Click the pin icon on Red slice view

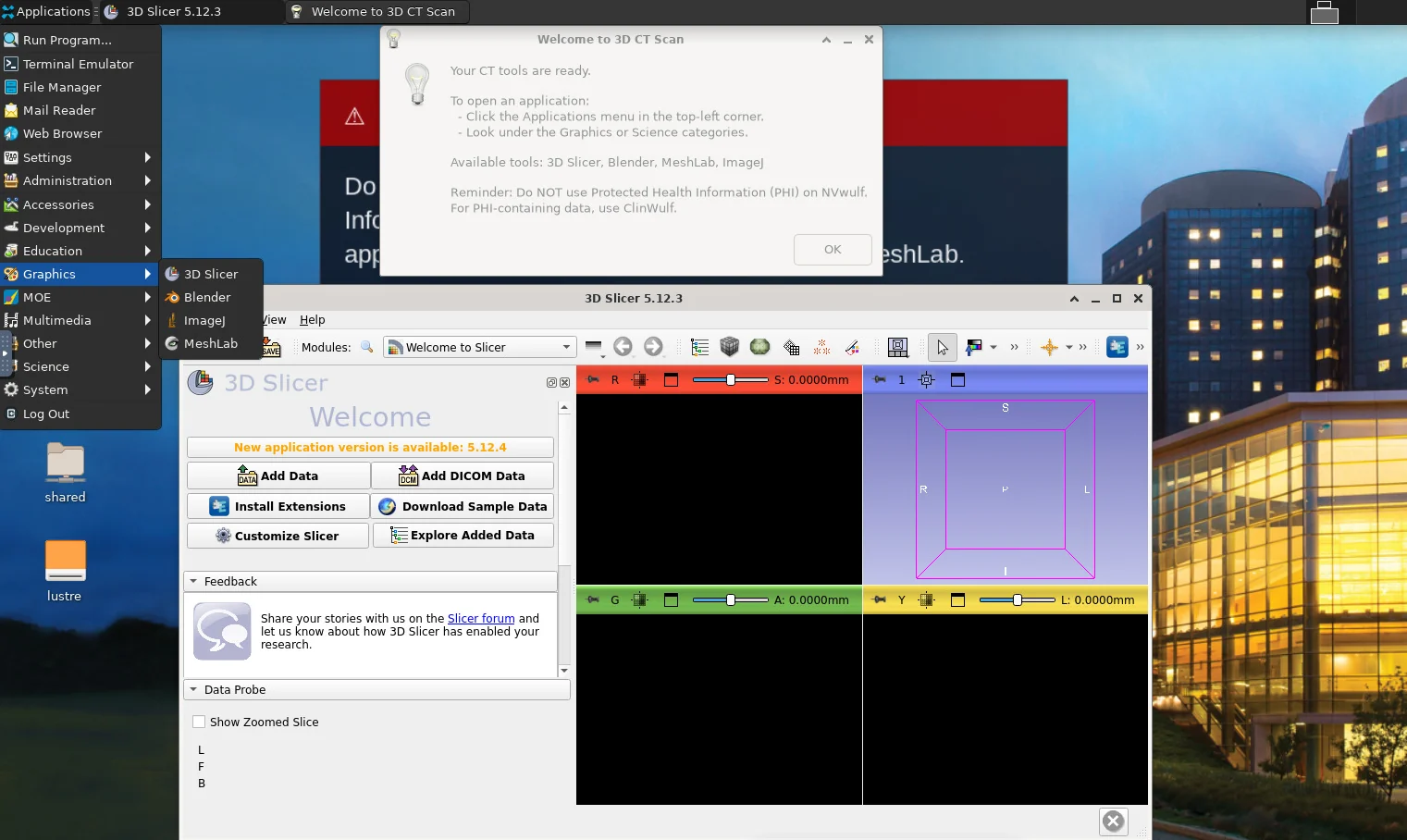click(593, 379)
